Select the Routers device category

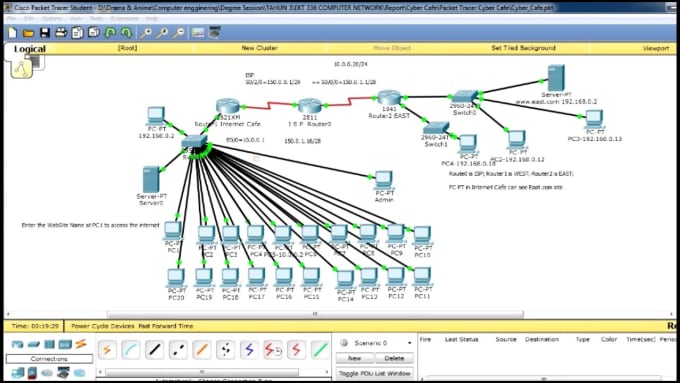pyautogui.click(x=17, y=344)
